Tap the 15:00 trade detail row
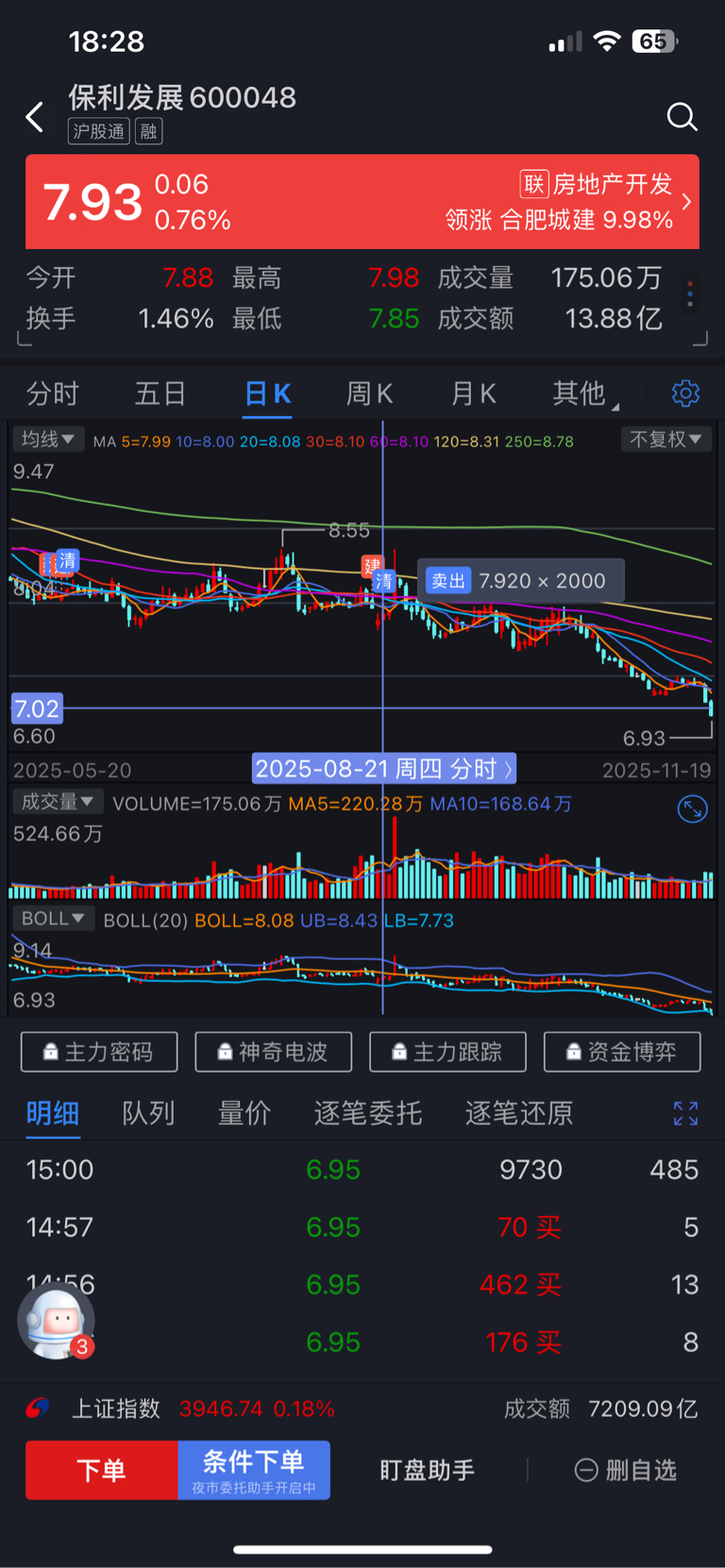This screenshot has height=1568, width=725. (362, 1170)
